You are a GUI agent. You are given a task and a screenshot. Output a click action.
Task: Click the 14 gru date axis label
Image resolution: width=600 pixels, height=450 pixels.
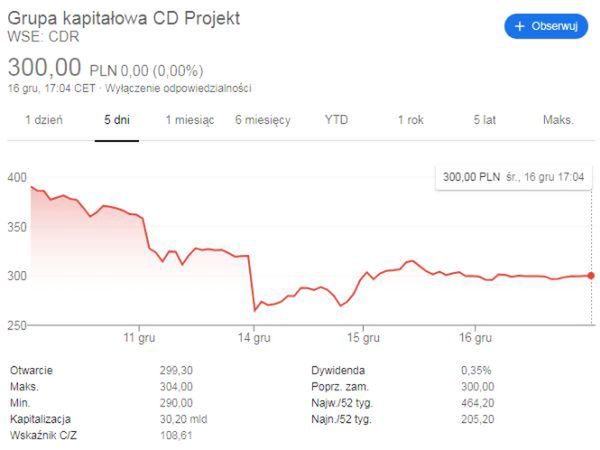(x=255, y=339)
